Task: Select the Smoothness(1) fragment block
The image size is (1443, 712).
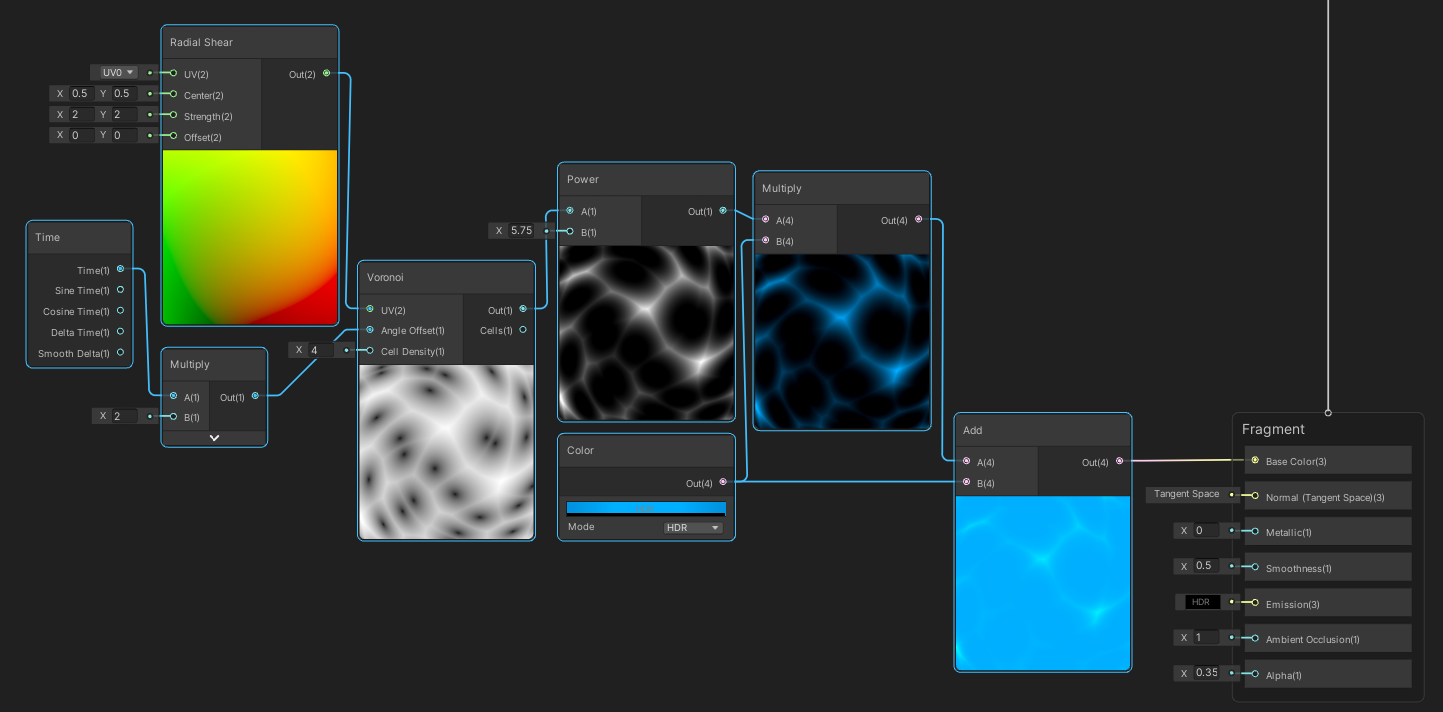Action: [1328, 567]
